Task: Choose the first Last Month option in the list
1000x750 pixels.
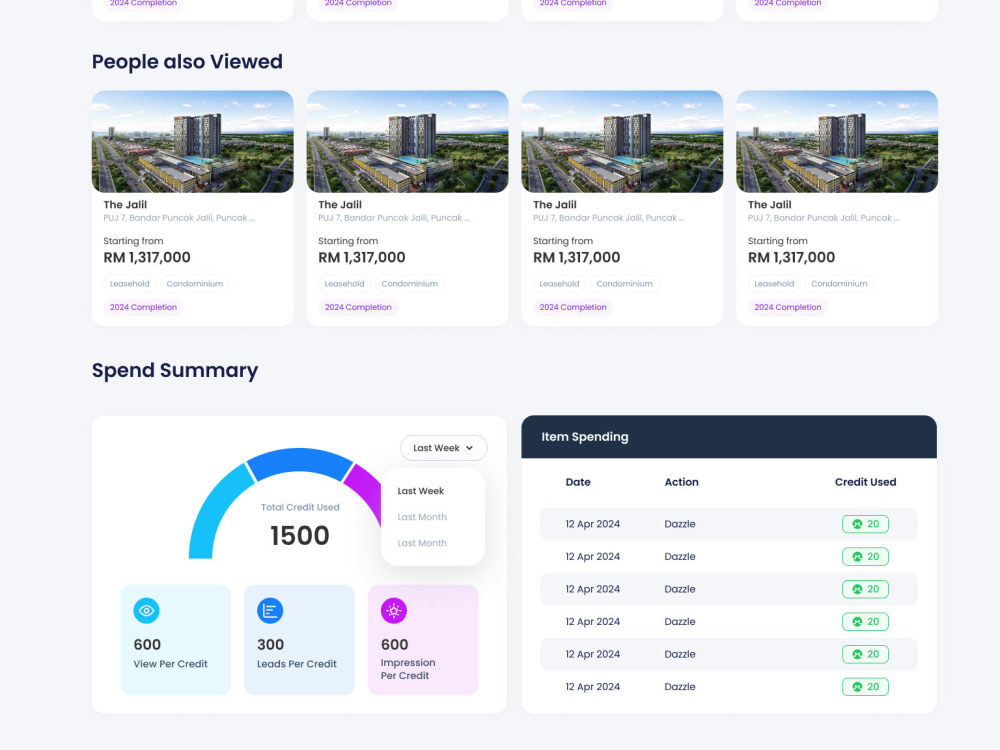Action: [422, 517]
